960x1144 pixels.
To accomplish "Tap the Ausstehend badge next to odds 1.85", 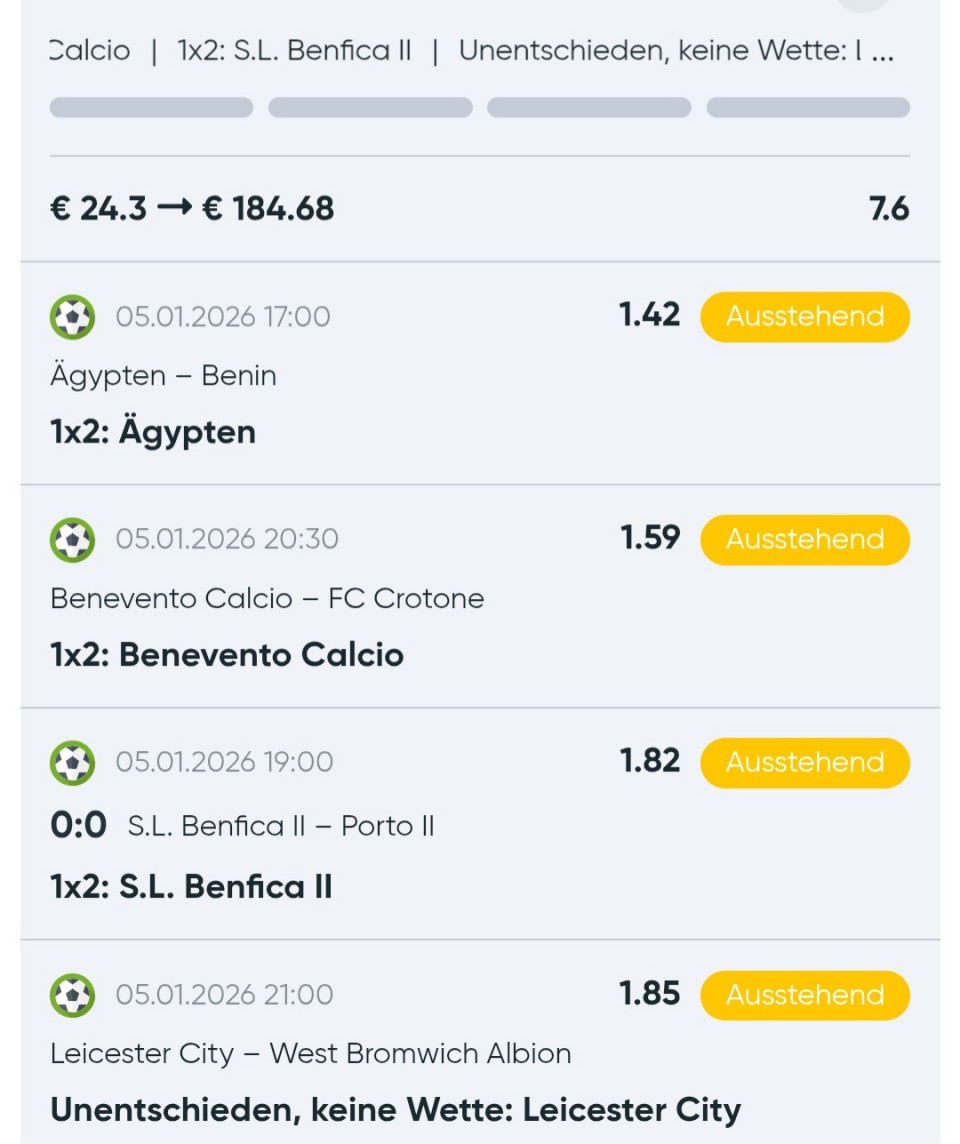I will coord(805,996).
